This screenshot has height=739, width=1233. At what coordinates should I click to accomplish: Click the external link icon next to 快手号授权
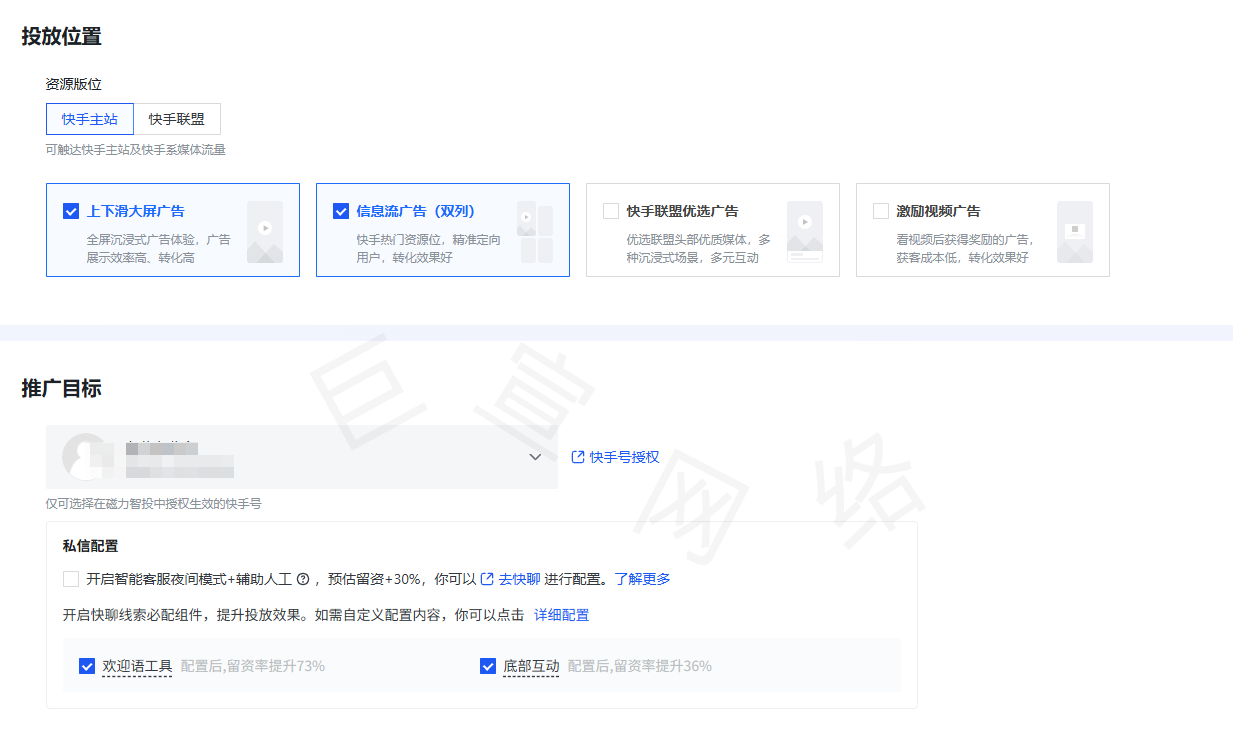tap(577, 456)
